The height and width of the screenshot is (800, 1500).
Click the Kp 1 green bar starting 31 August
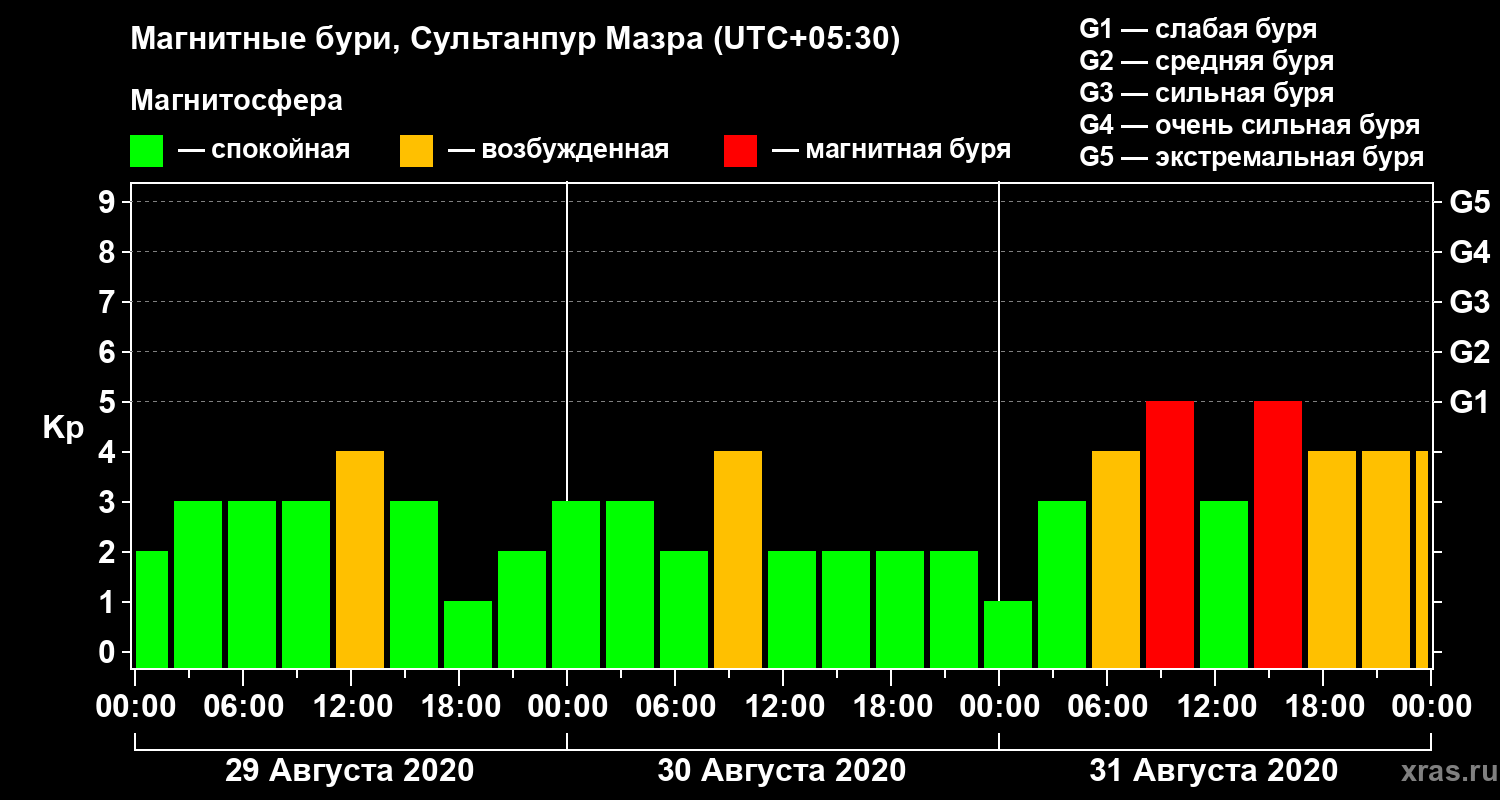1008,635
